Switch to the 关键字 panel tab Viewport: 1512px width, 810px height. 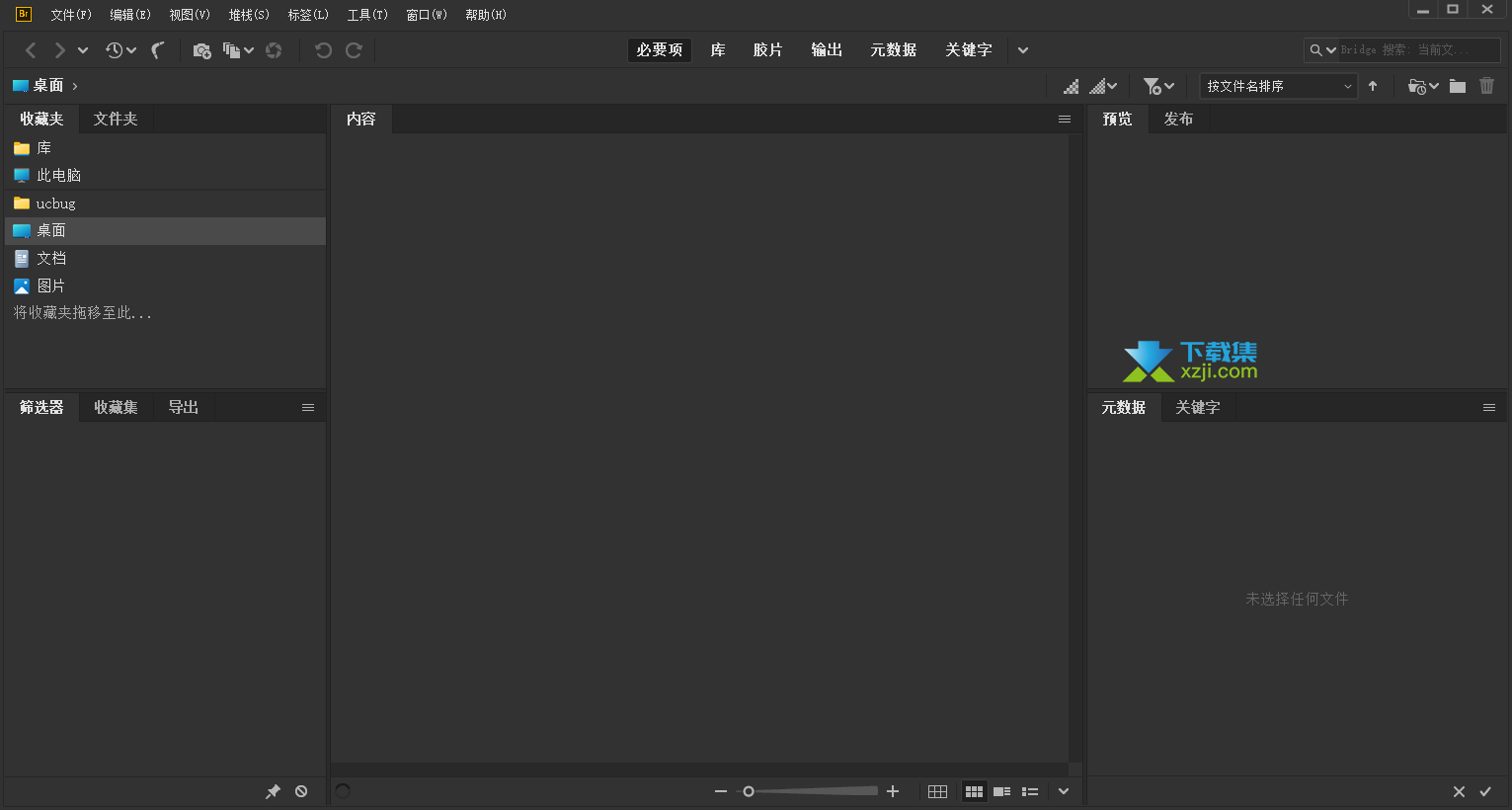pos(1198,407)
